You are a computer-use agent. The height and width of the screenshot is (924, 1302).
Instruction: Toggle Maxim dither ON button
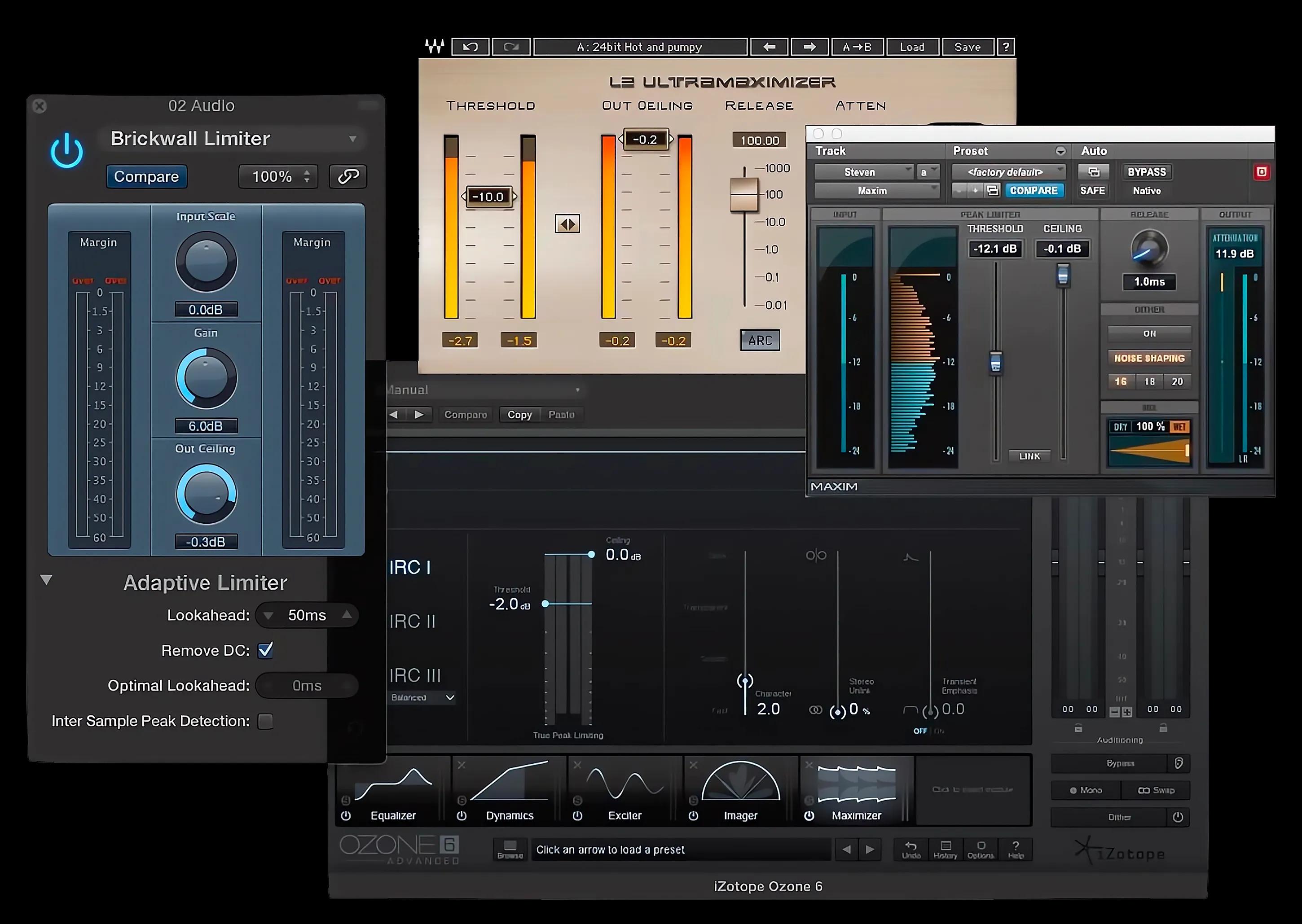(1149, 333)
